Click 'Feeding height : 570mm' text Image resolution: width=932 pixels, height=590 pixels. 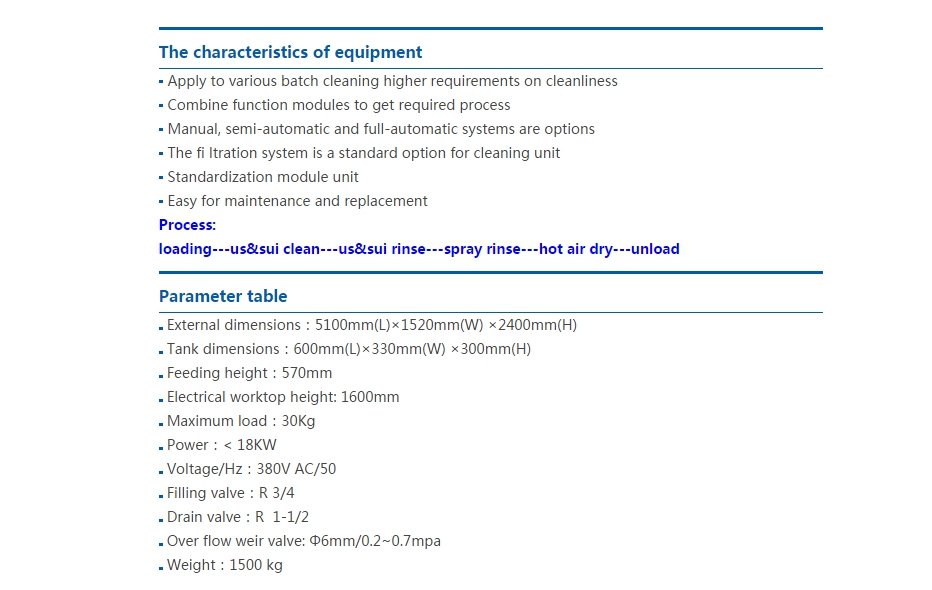coord(249,373)
